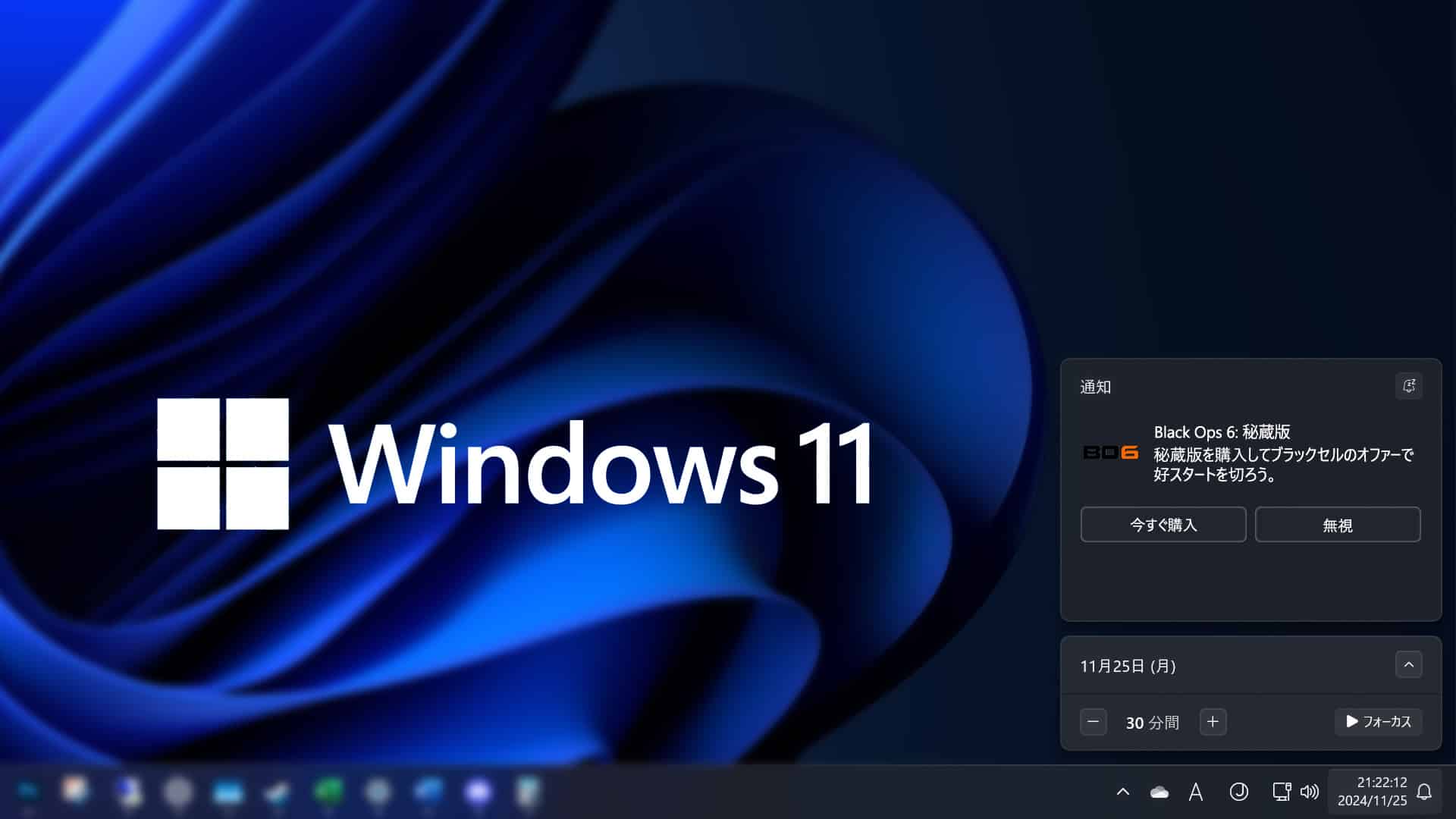The image size is (1456, 819).
Task: Toggle do not disturb in notification header
Action: click(x=1408, y=386)
